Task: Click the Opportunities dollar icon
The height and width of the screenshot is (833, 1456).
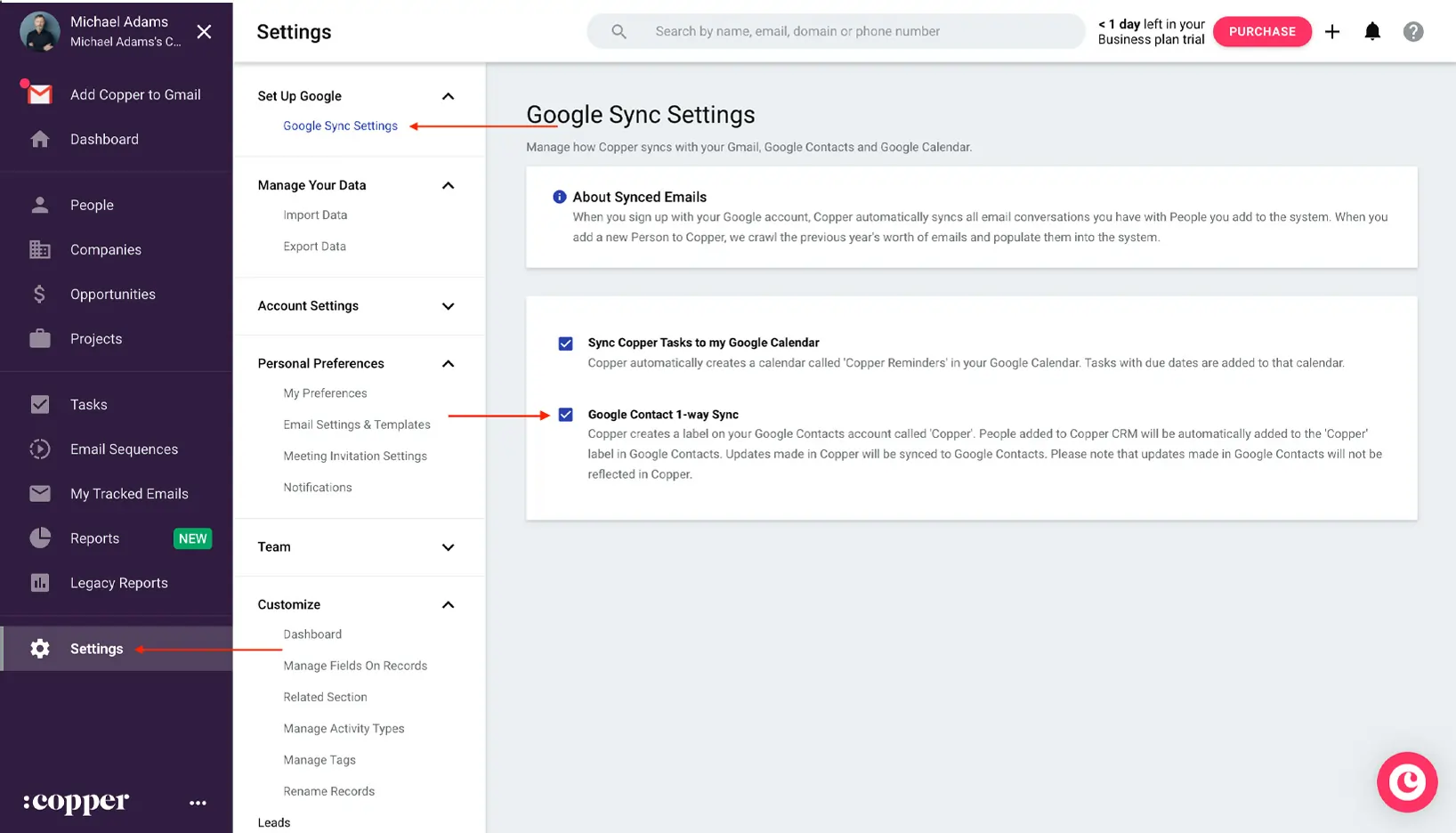Action: pos(39,294)
